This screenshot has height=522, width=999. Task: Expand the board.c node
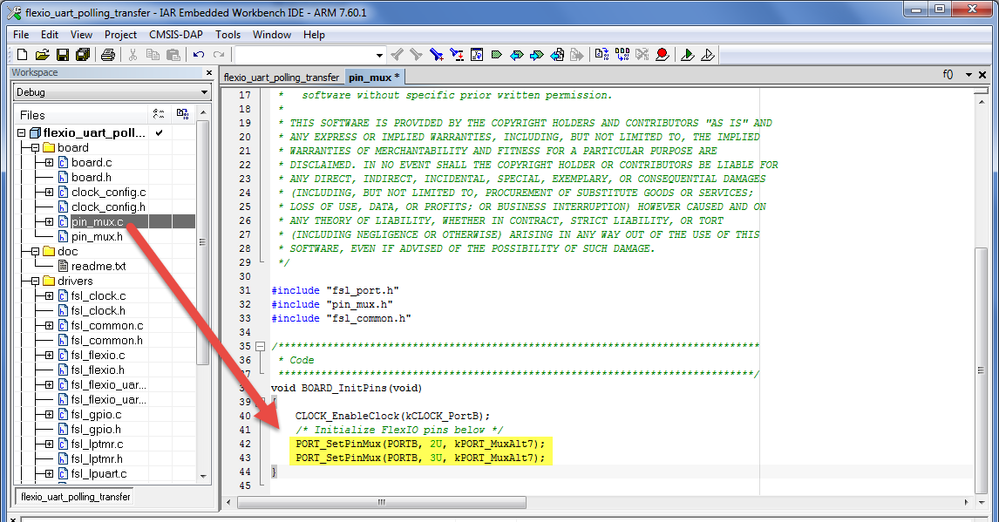click(x=49, y=163)
